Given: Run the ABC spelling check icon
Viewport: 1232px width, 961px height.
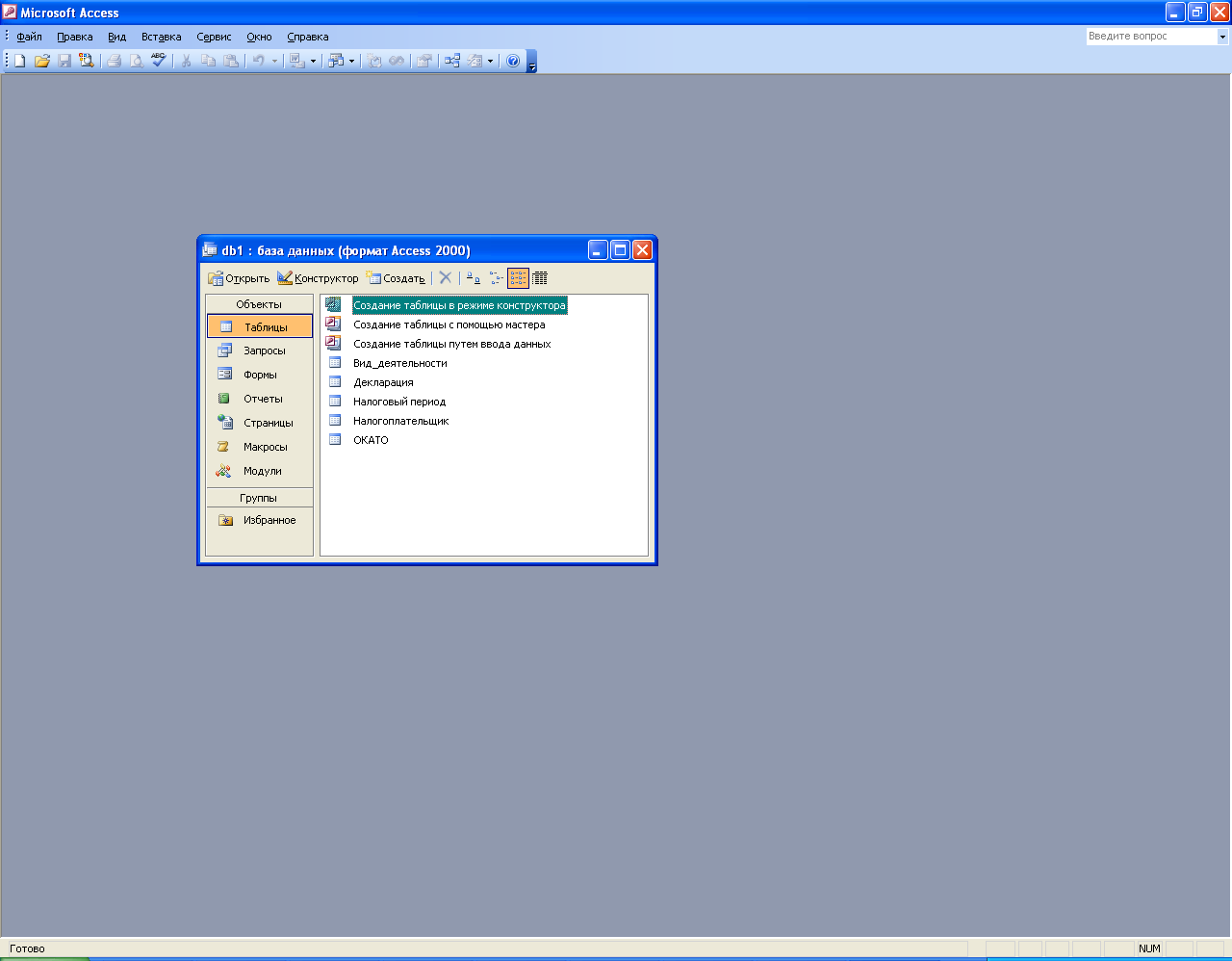Looking at the screenshot, I should [158, 61].
